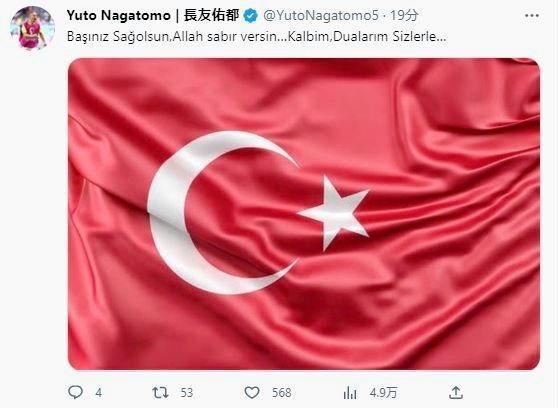Retweet the post using the retweet icon
This screenshot has width=558, height=408.
(160, 392)
